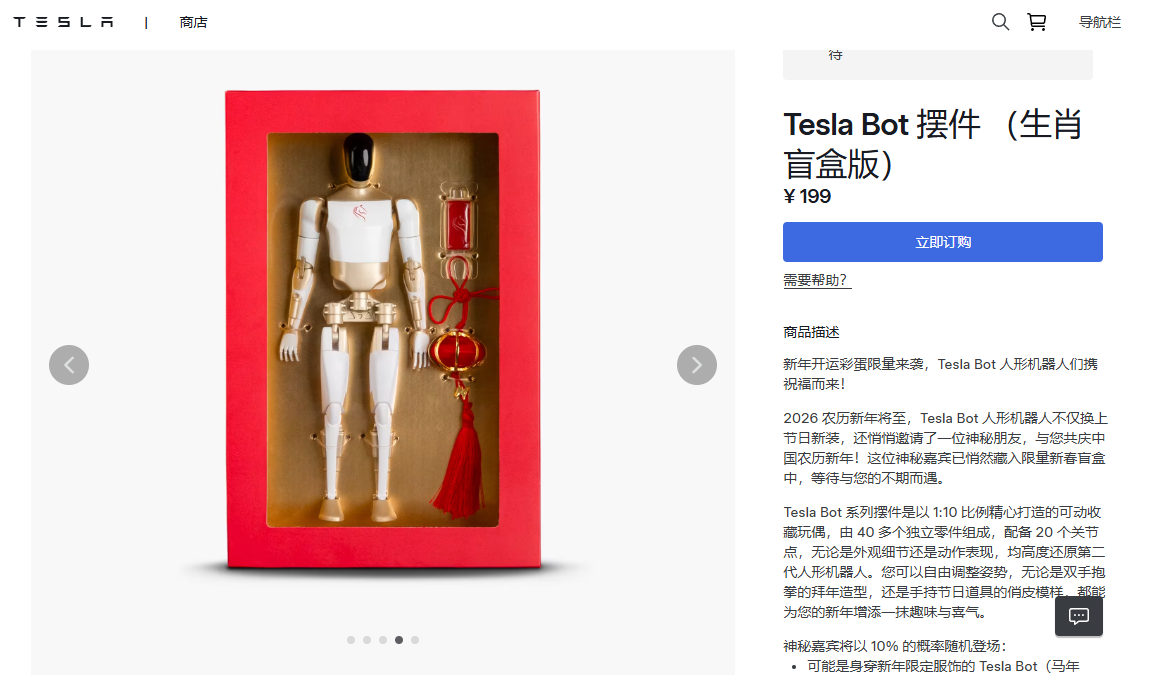Select the second carousel dot
1150x675 pixels.
[367, 640]
